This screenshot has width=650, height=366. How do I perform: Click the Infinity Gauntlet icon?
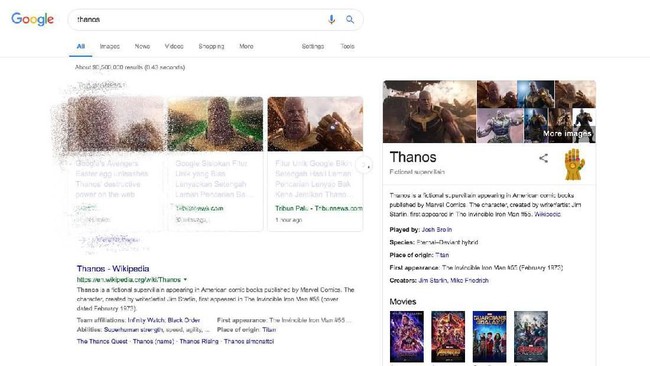(574, 164)
